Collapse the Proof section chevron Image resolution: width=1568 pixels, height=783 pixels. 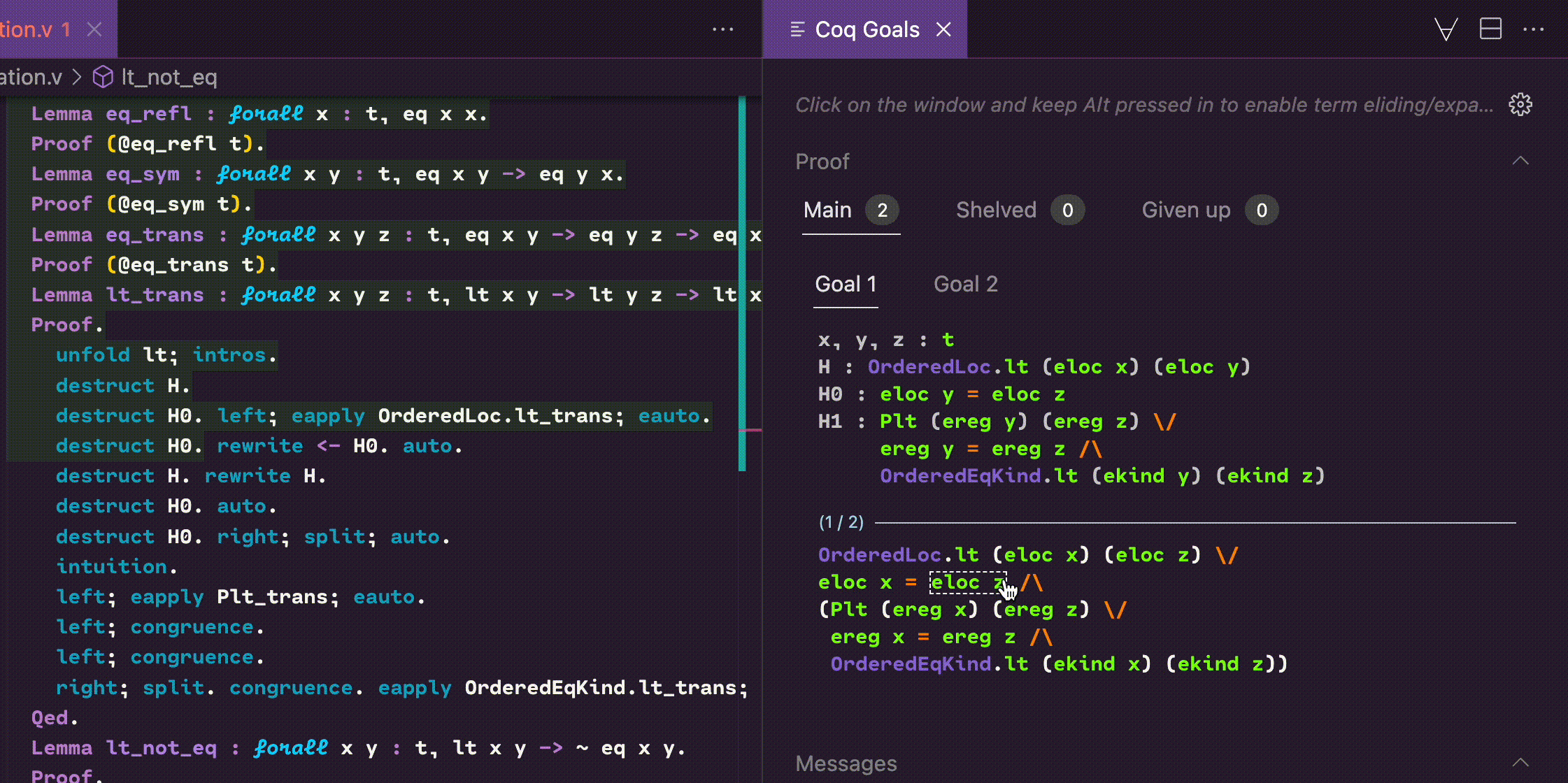point(1520,161)
